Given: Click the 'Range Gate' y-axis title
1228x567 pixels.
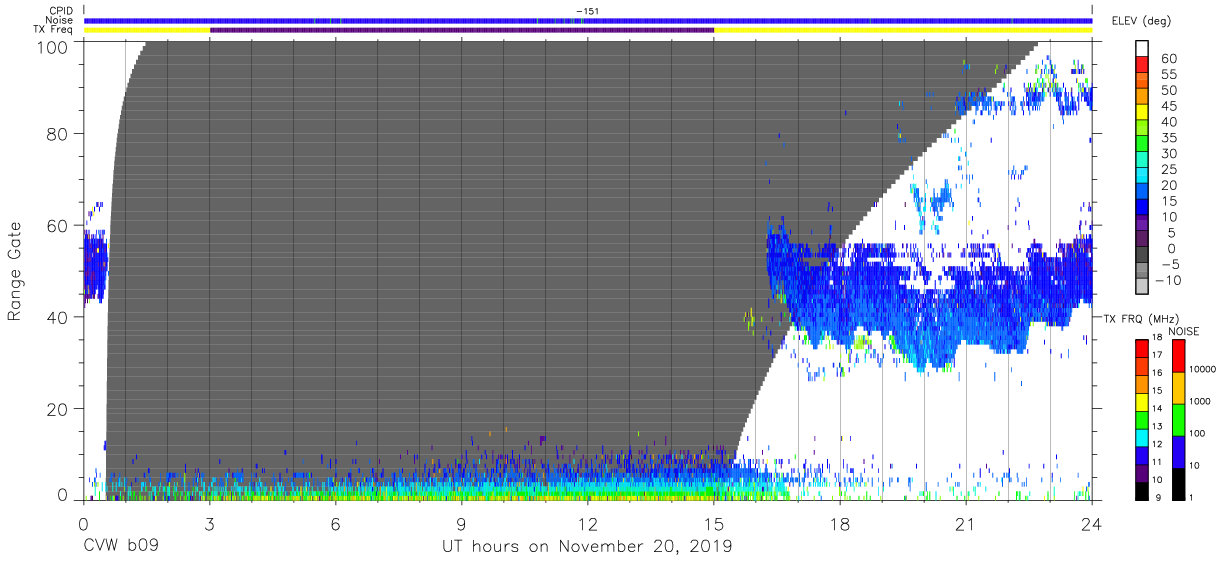Looking at the screenshot, I should point(15,270).
